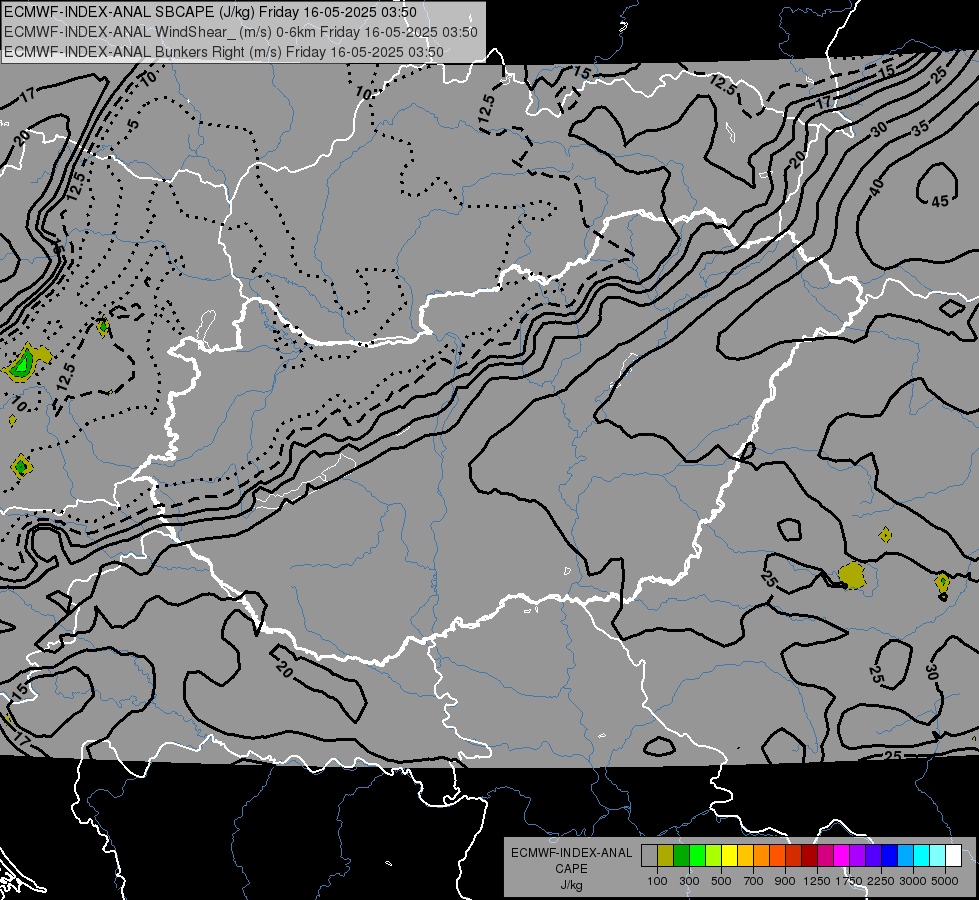Select the pure blue legend swatch
This screenshot has width=979, height=900.
point(890,856)
